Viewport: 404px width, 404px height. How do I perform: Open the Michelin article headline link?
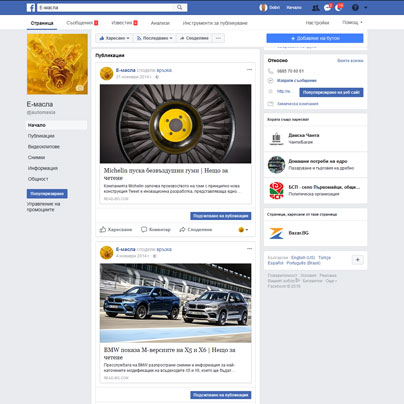pos(166,174)
